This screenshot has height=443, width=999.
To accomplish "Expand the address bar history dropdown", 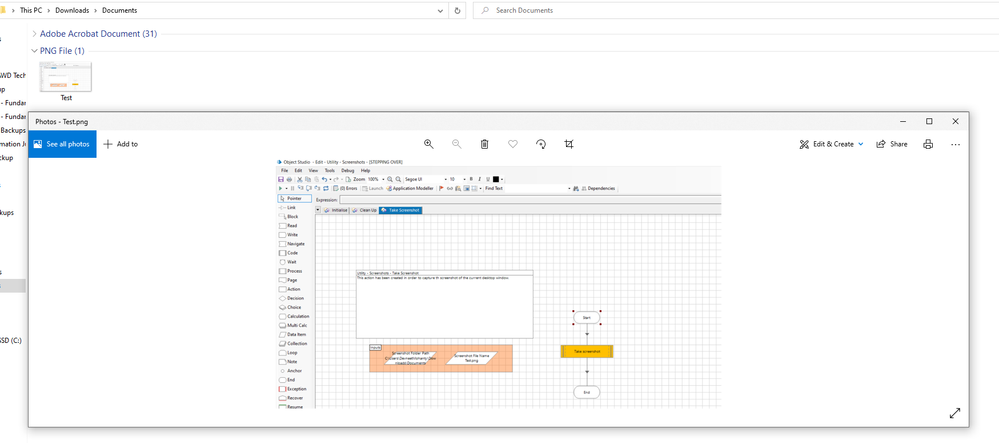I will point(440,10).
